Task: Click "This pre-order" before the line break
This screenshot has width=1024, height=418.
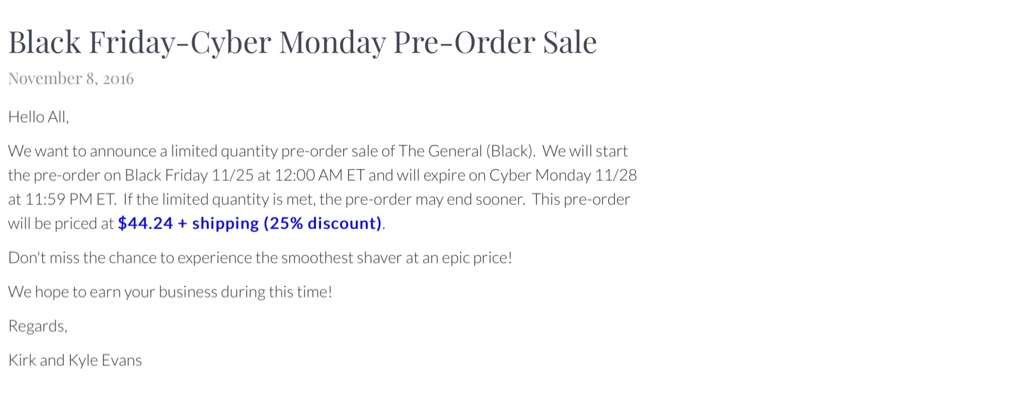Action: click(x=581, y=198)
